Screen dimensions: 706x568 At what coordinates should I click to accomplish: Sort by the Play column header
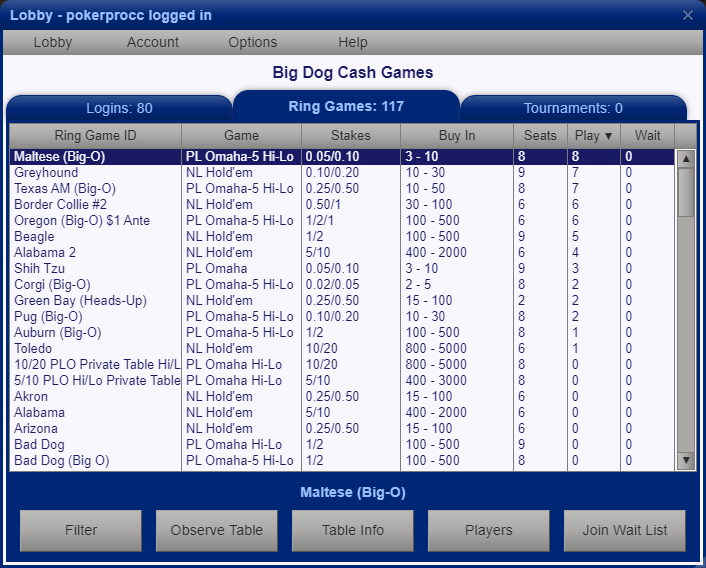tap(594, 135)
